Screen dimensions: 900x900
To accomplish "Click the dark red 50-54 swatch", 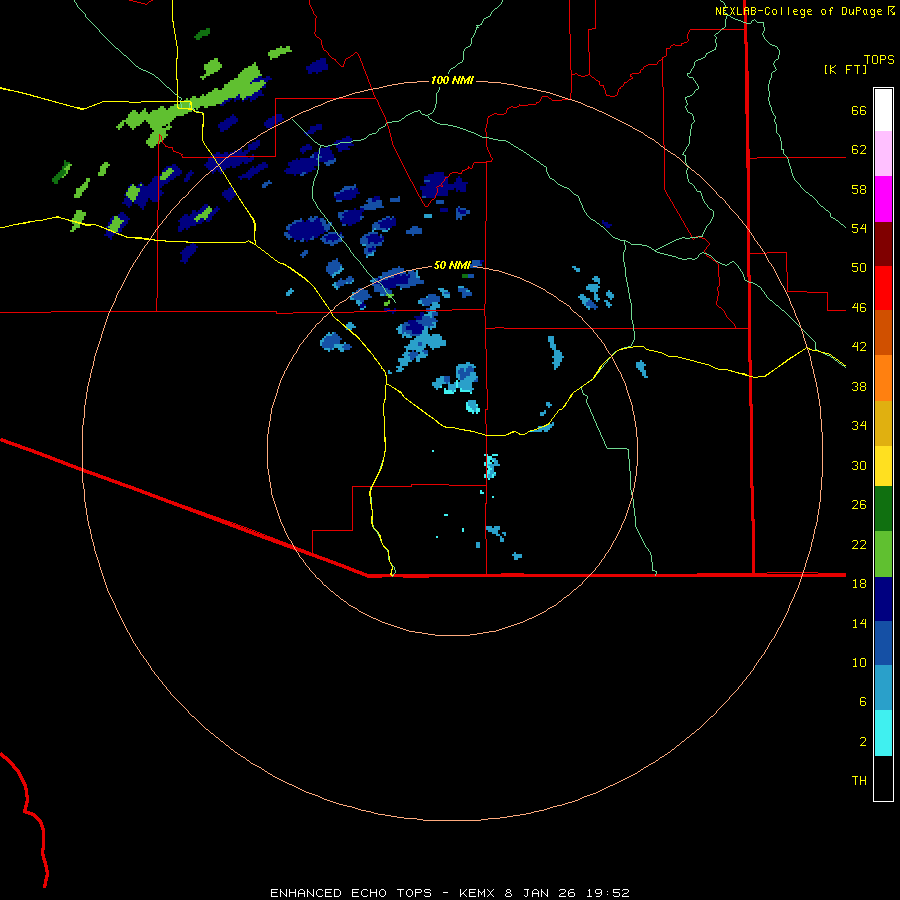I will click(x=883, y=244).
